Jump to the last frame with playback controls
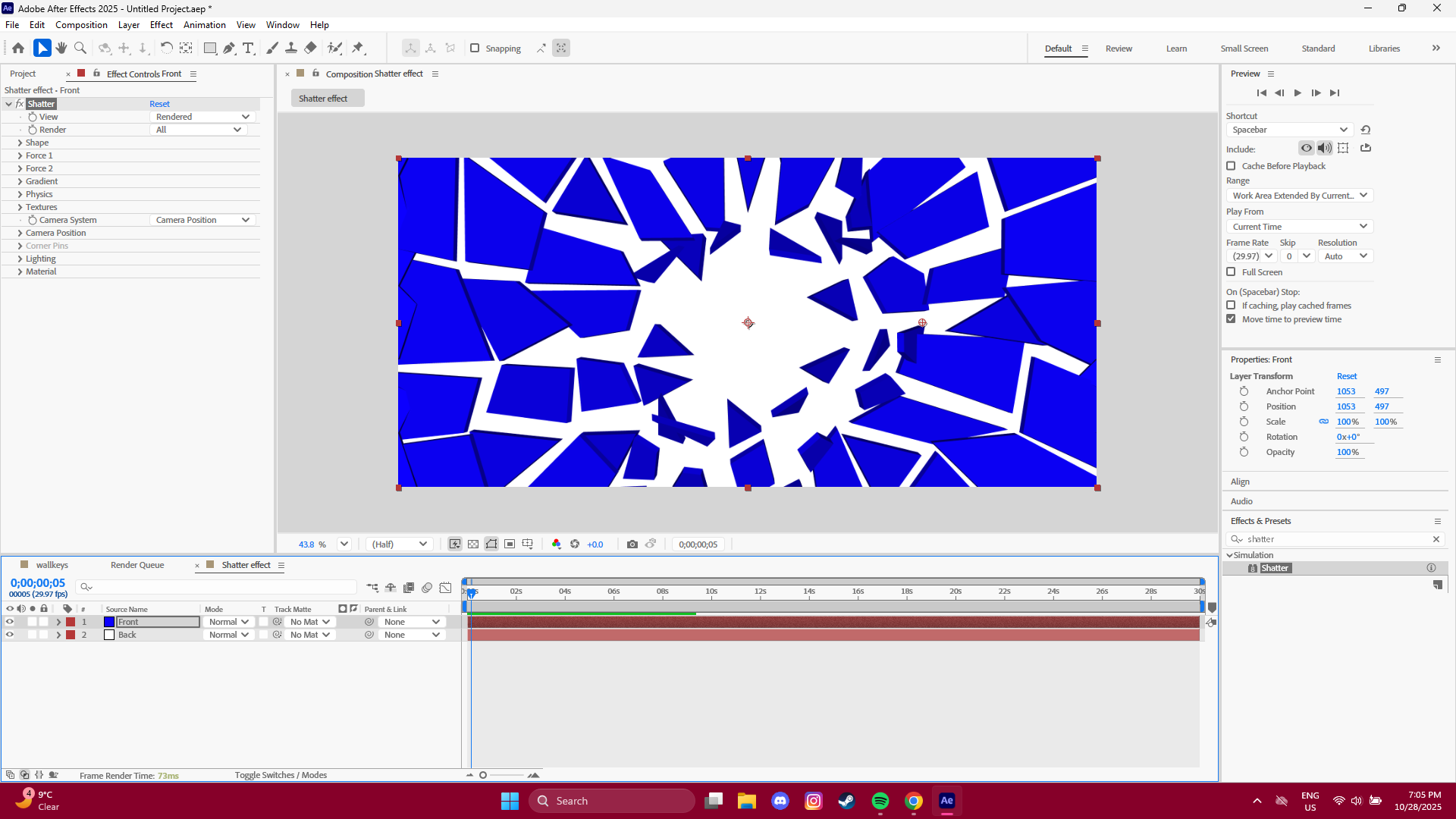This screenshot has width=1456, height=819. [x=1335, y=93]
